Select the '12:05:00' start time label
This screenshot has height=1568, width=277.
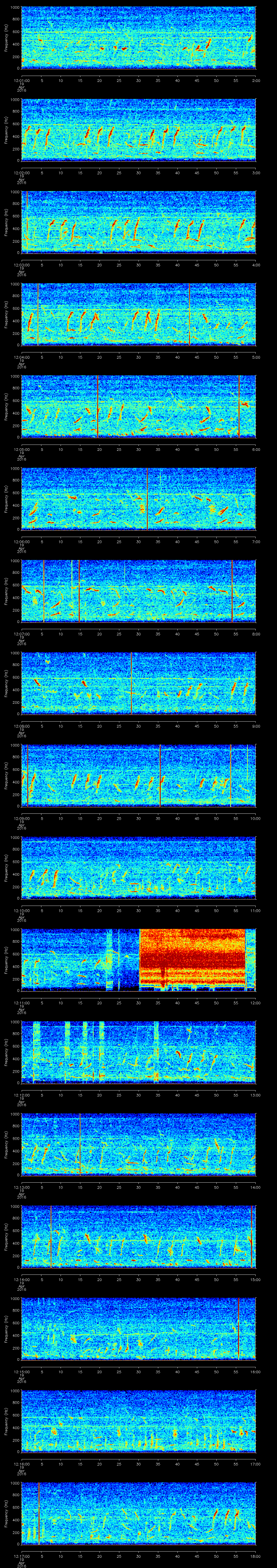(x=22, y=449)
